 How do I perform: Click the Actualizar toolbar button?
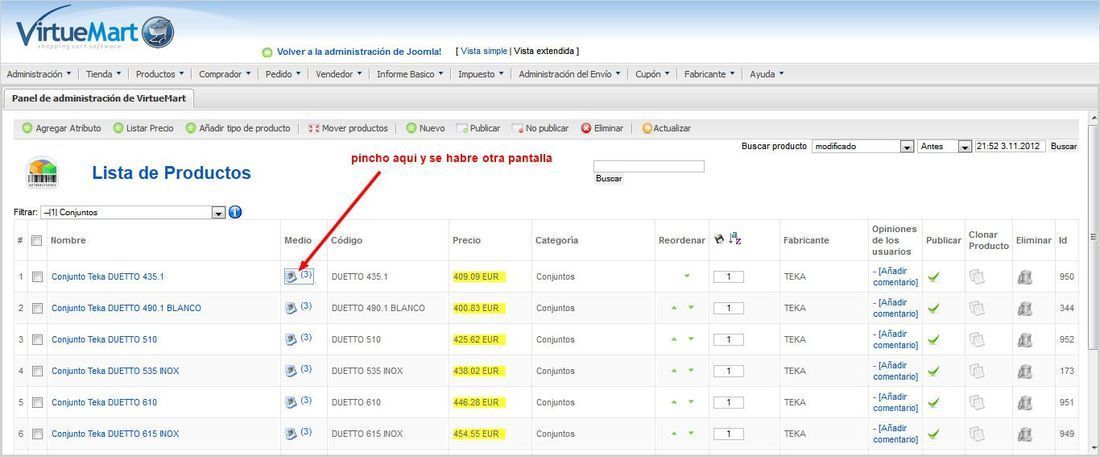666,128
